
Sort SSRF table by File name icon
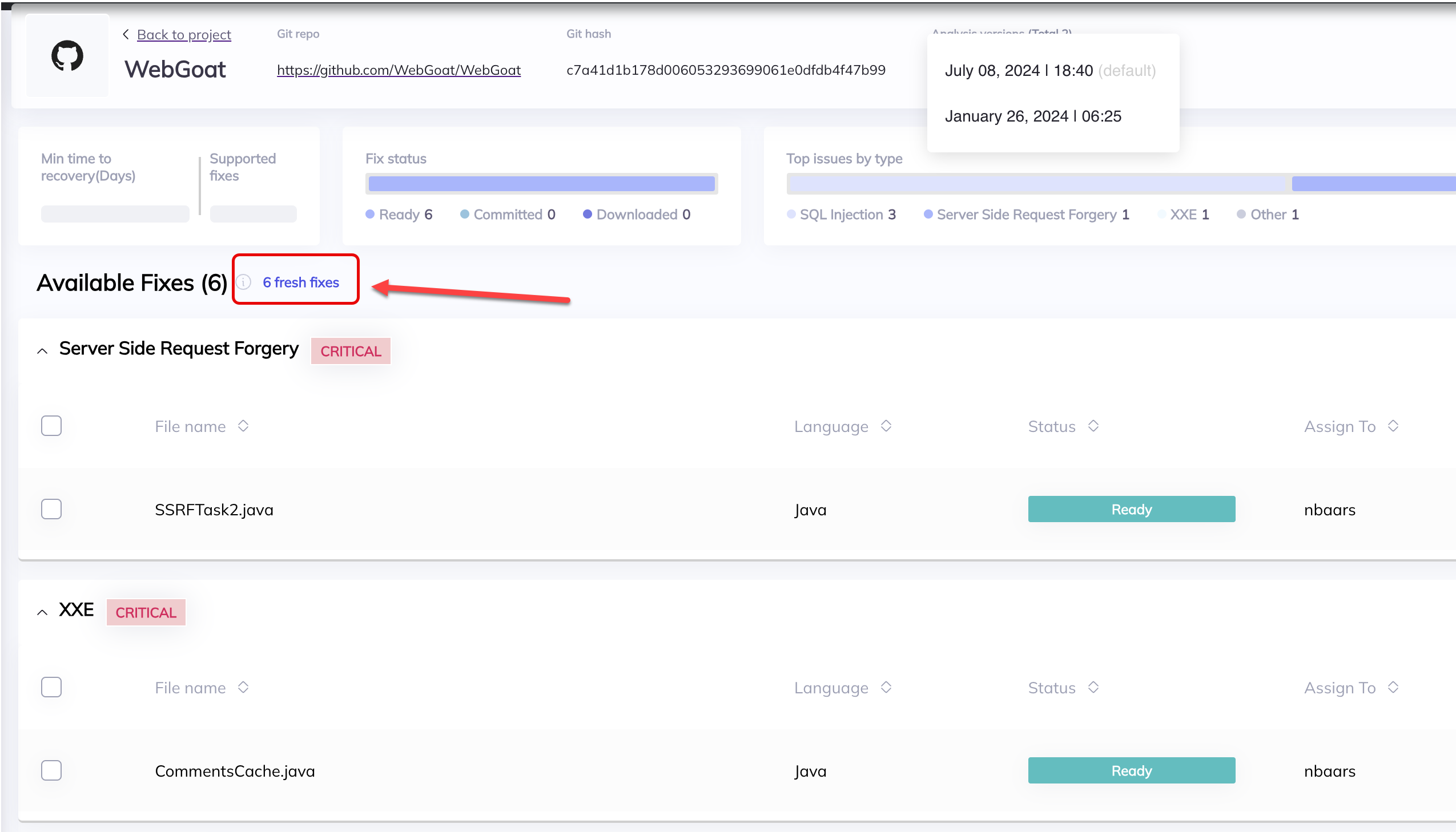pyautogui.click(x=243, y=426)
